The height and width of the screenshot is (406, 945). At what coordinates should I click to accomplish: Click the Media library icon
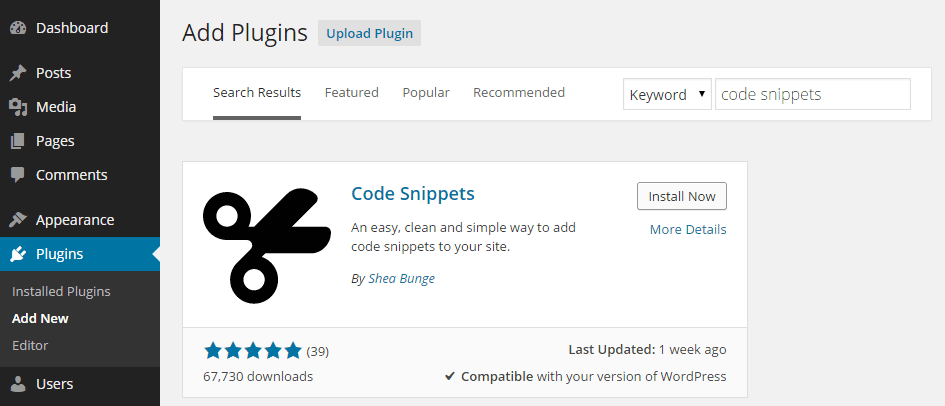point(19,107)
